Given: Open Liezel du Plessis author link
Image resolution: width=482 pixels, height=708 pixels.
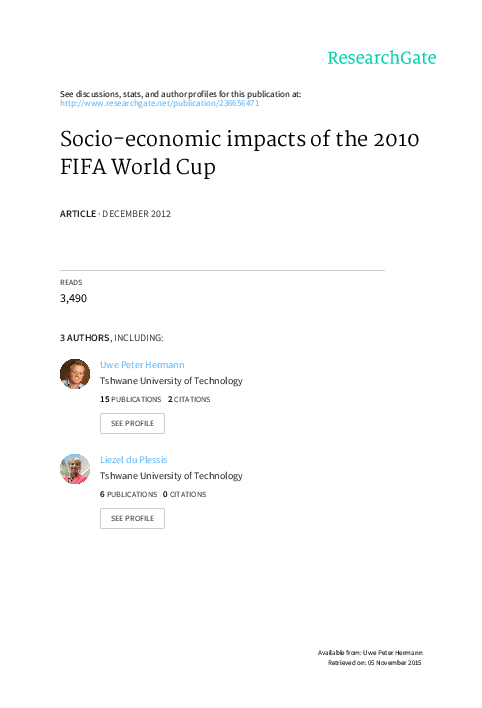Looking at the screenshot, I should tap(133, 460).
